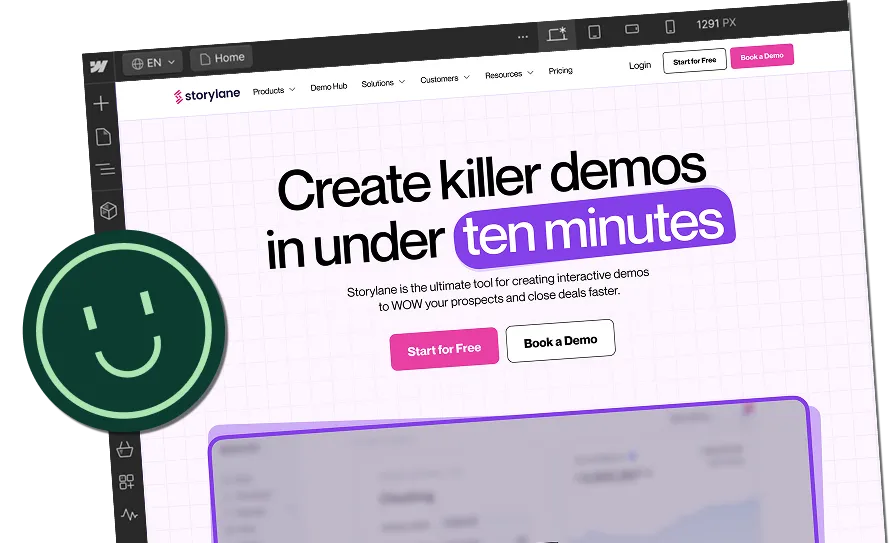This screenshot has height=543, width=894.
Task: Select the 'Storylane is the ultimate tool' paragraph
Action: point(498,290)
